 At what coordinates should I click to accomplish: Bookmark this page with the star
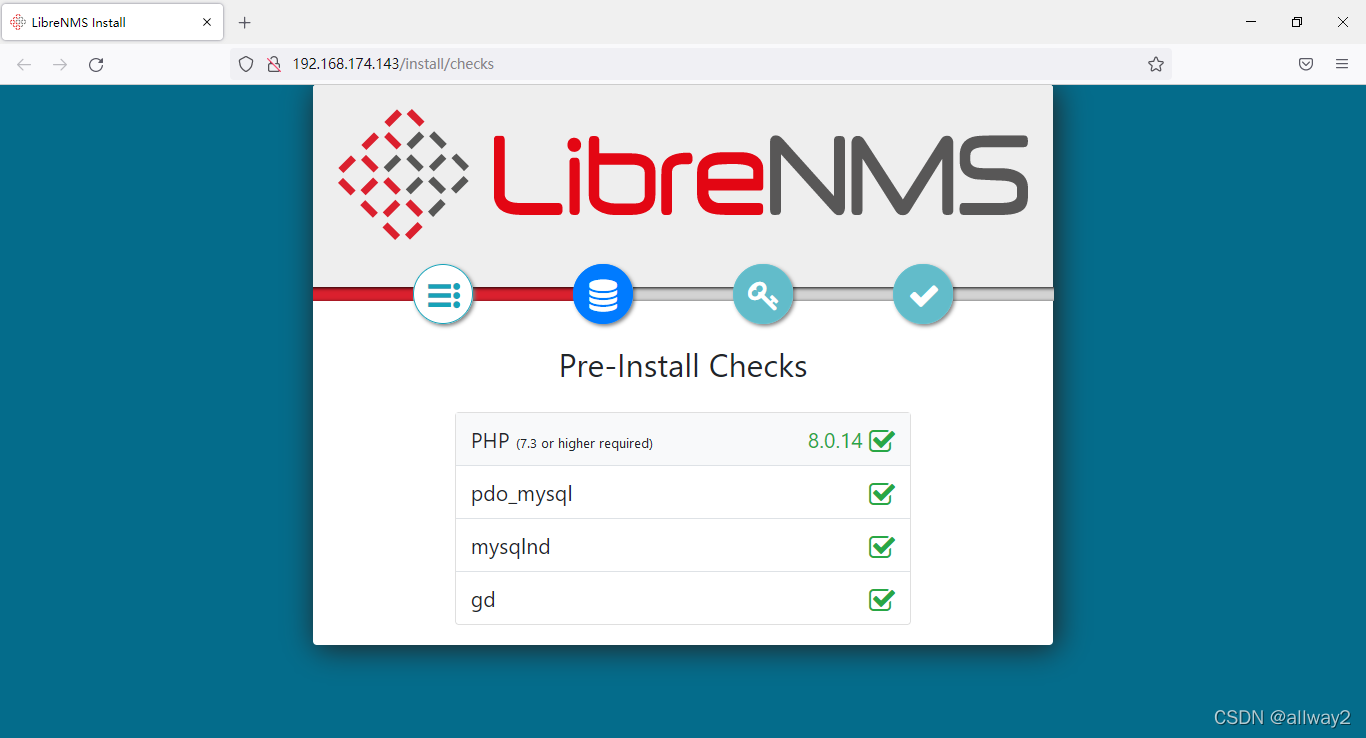[1156, 64]
